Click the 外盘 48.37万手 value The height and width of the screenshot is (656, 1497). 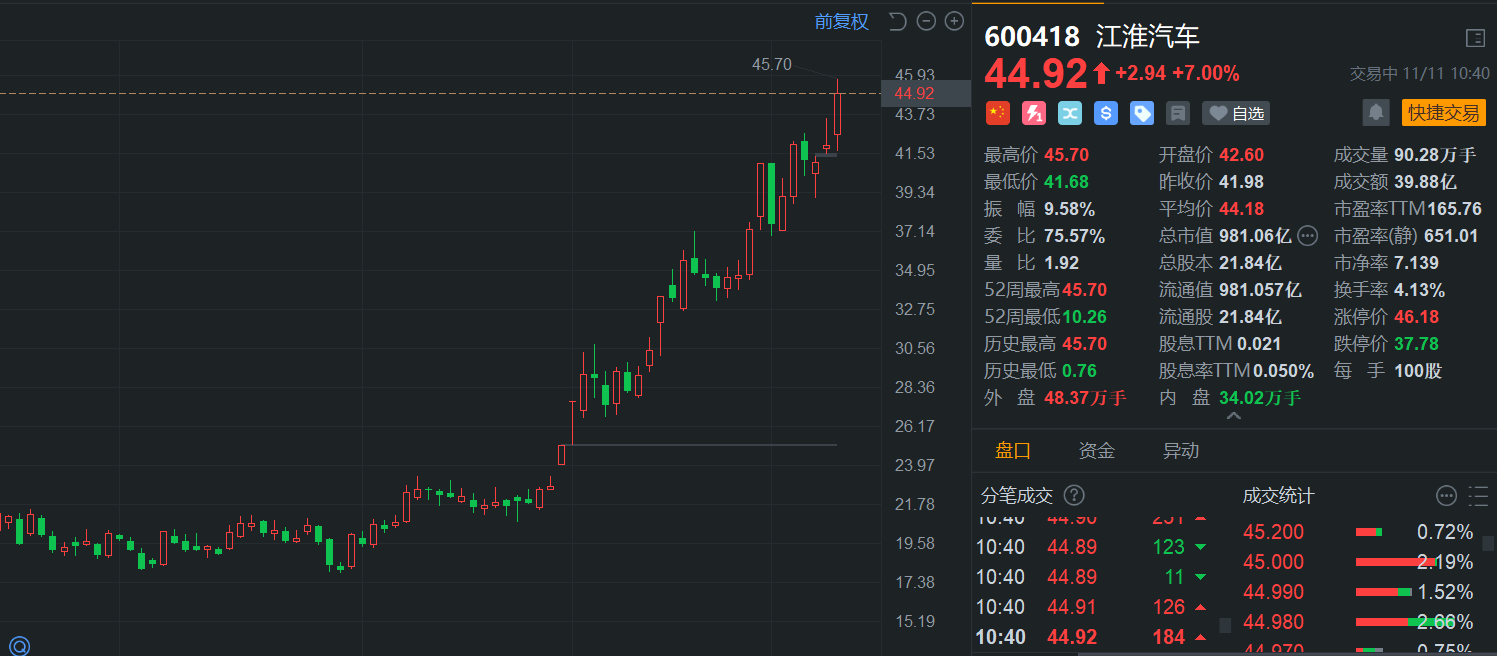(x=1085, y=398)
